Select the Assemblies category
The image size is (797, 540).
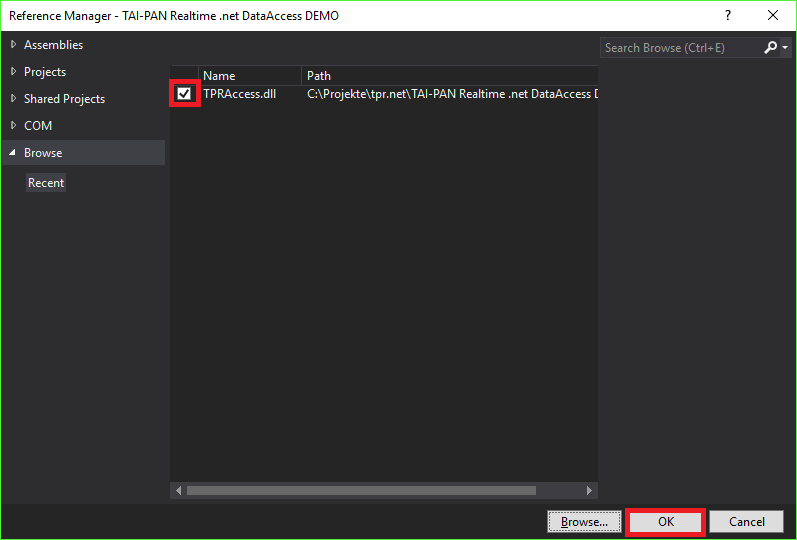53,45
